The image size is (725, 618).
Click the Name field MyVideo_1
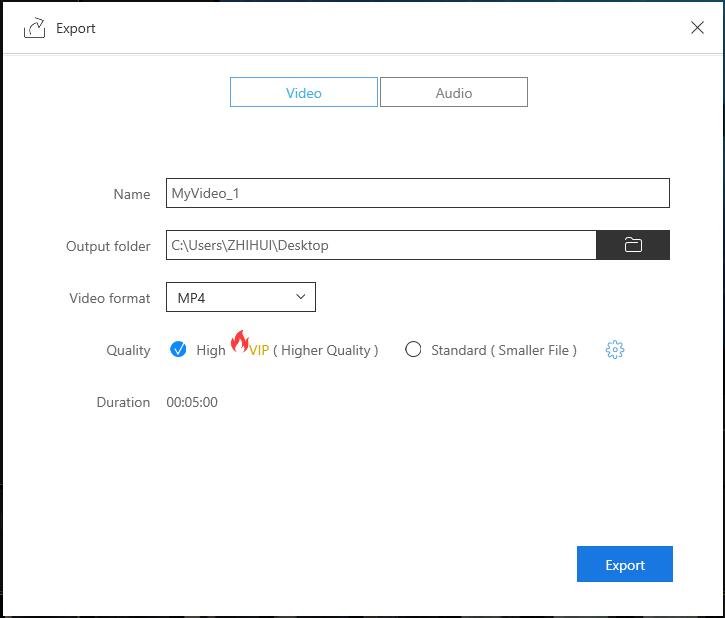tap(418, 193)
